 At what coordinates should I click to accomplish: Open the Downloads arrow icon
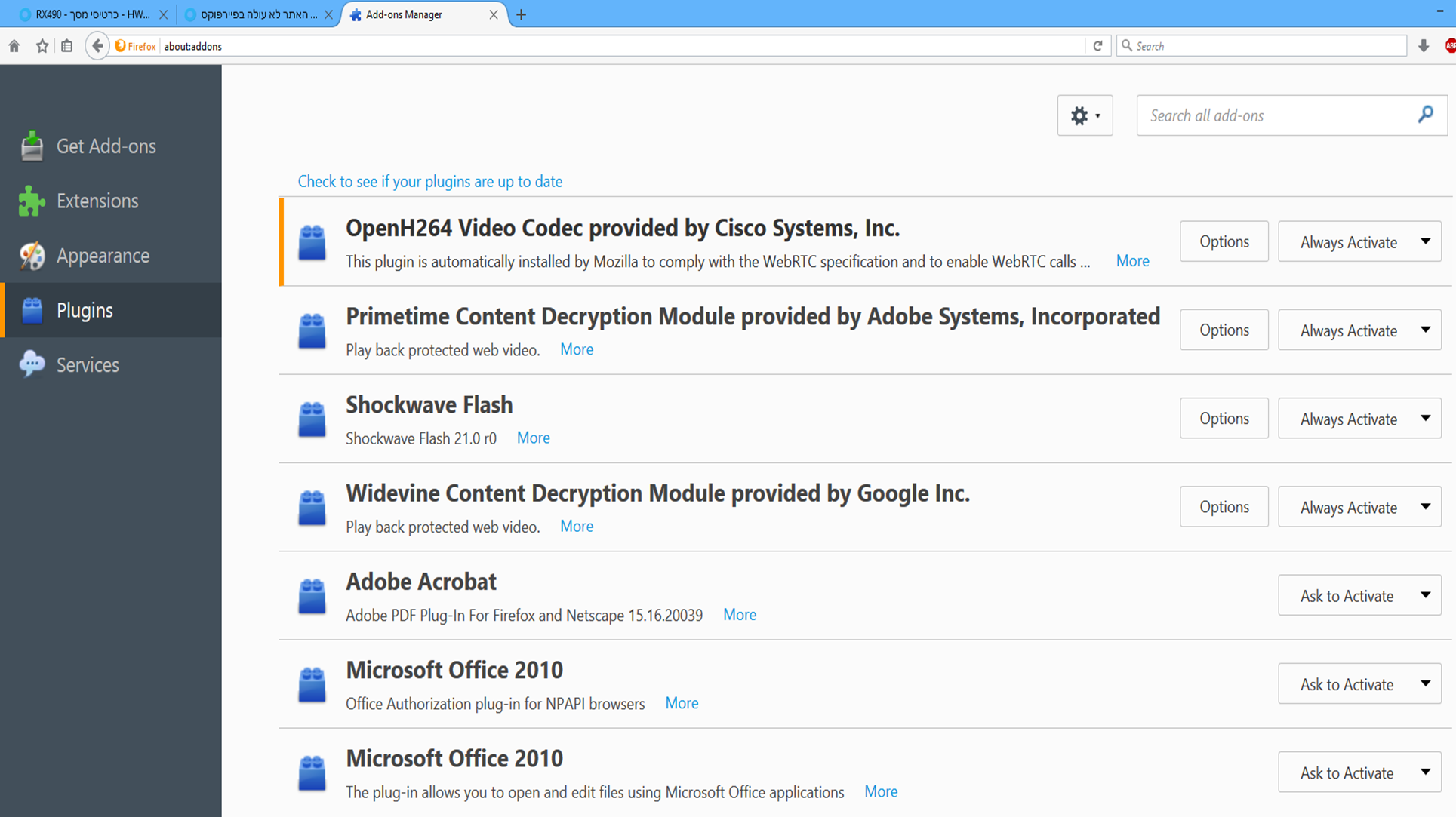tap(1424, 46)
